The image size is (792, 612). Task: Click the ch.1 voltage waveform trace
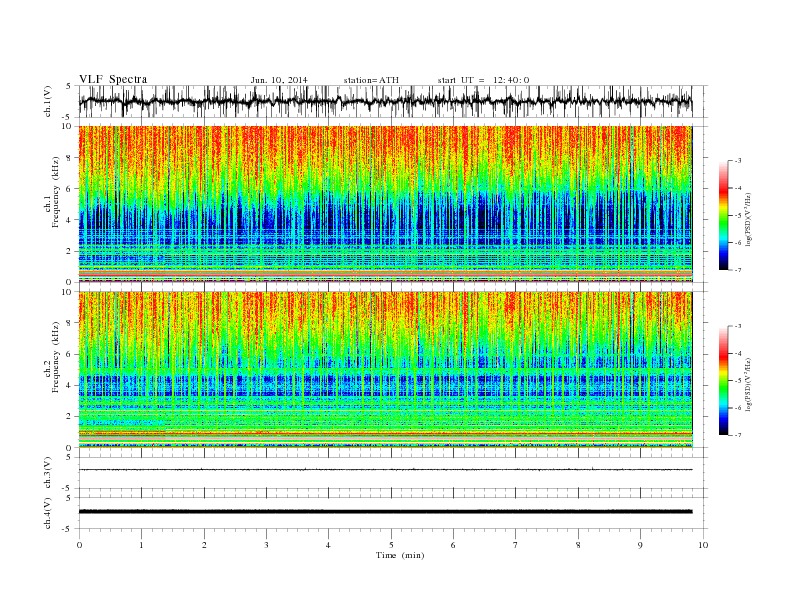point(385,101)
